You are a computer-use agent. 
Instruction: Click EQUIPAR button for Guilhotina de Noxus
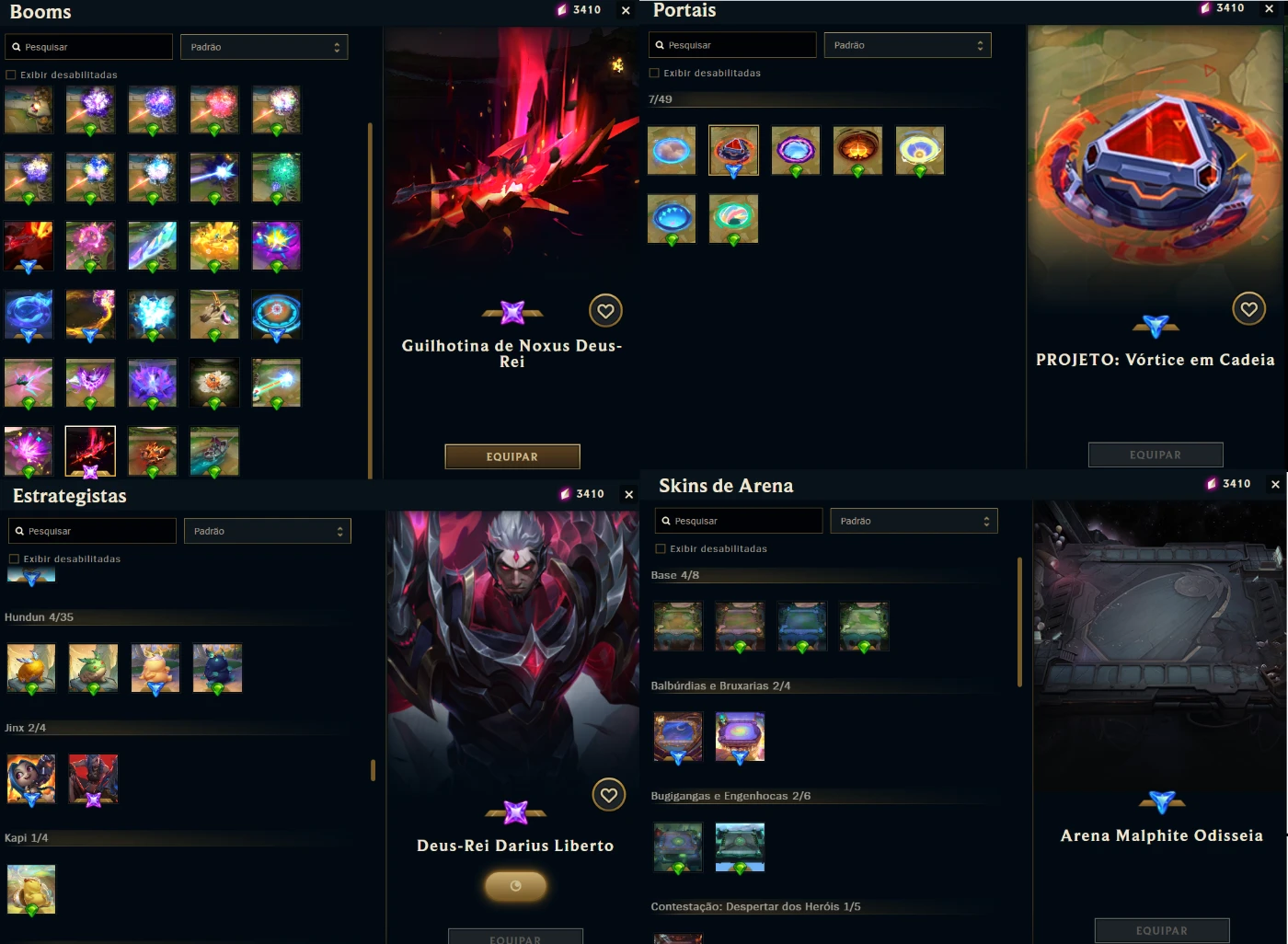(512, 456)
